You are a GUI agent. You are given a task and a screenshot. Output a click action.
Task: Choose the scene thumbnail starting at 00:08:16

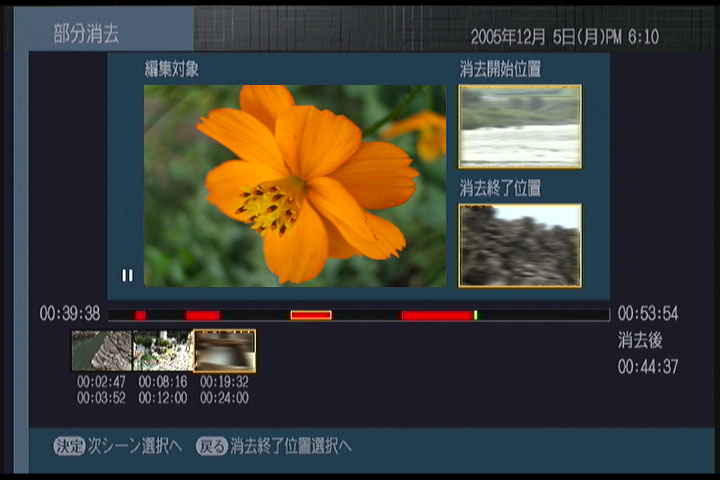click(163, 351)
